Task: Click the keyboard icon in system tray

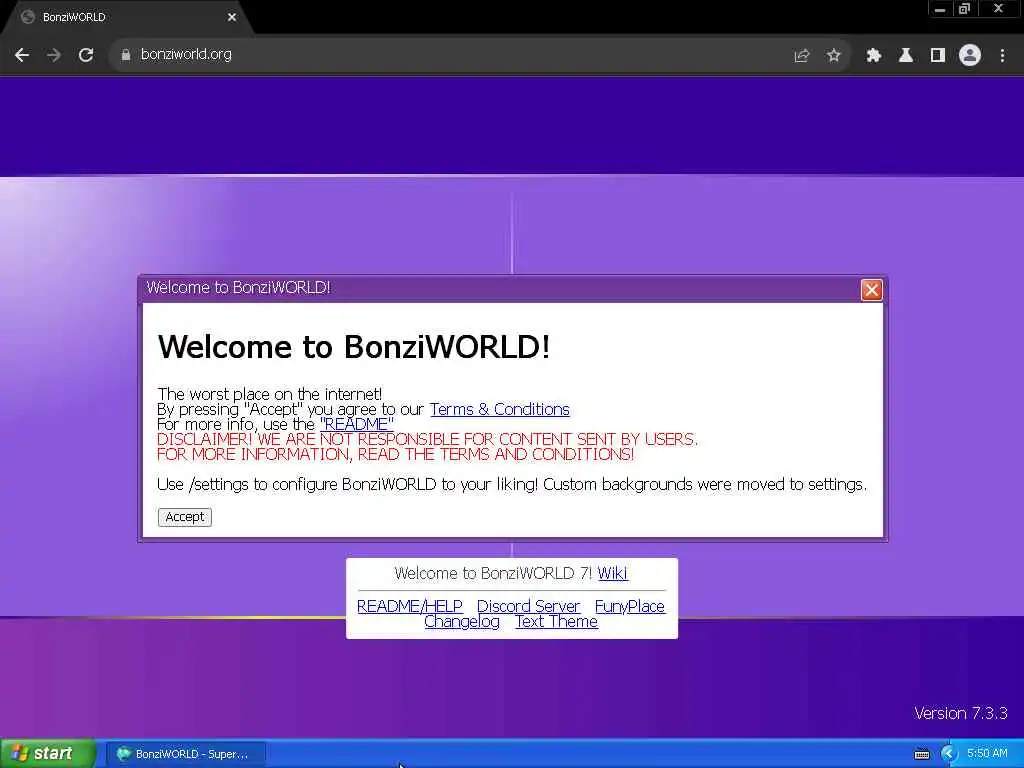Action: 922,754
